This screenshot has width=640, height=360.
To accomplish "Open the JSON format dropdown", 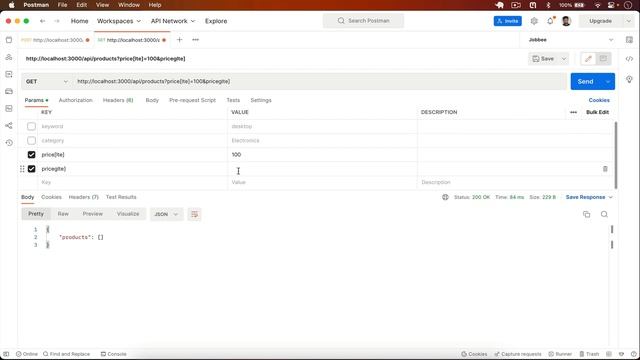I will 166,214.
